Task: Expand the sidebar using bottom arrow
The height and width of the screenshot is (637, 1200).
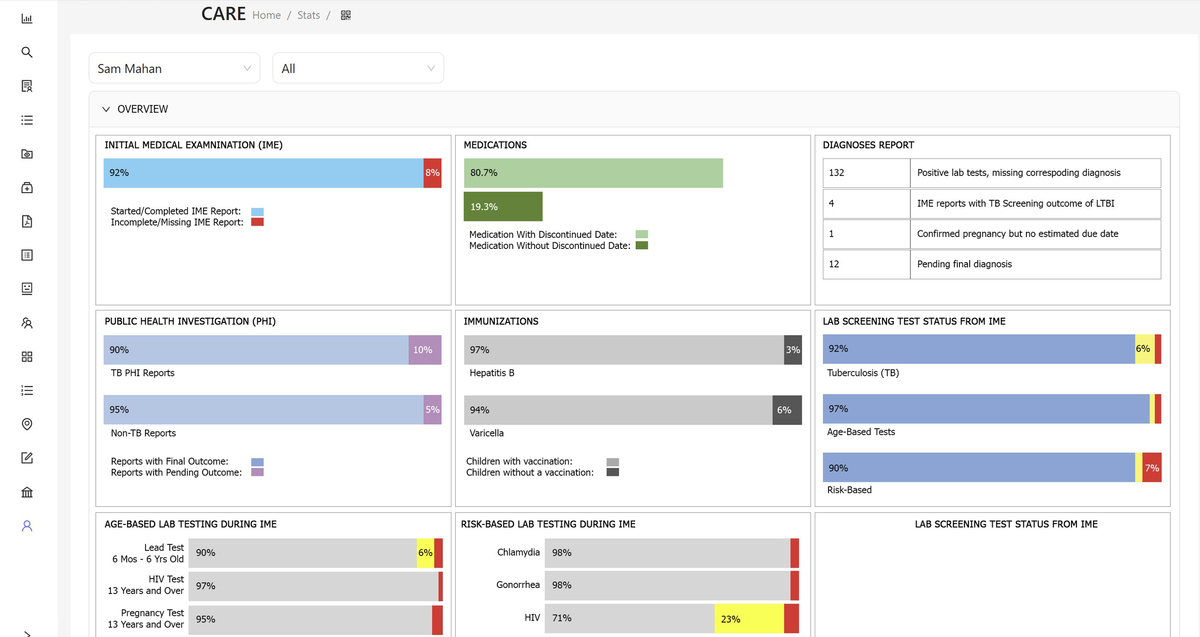Action: pos(27,632)
